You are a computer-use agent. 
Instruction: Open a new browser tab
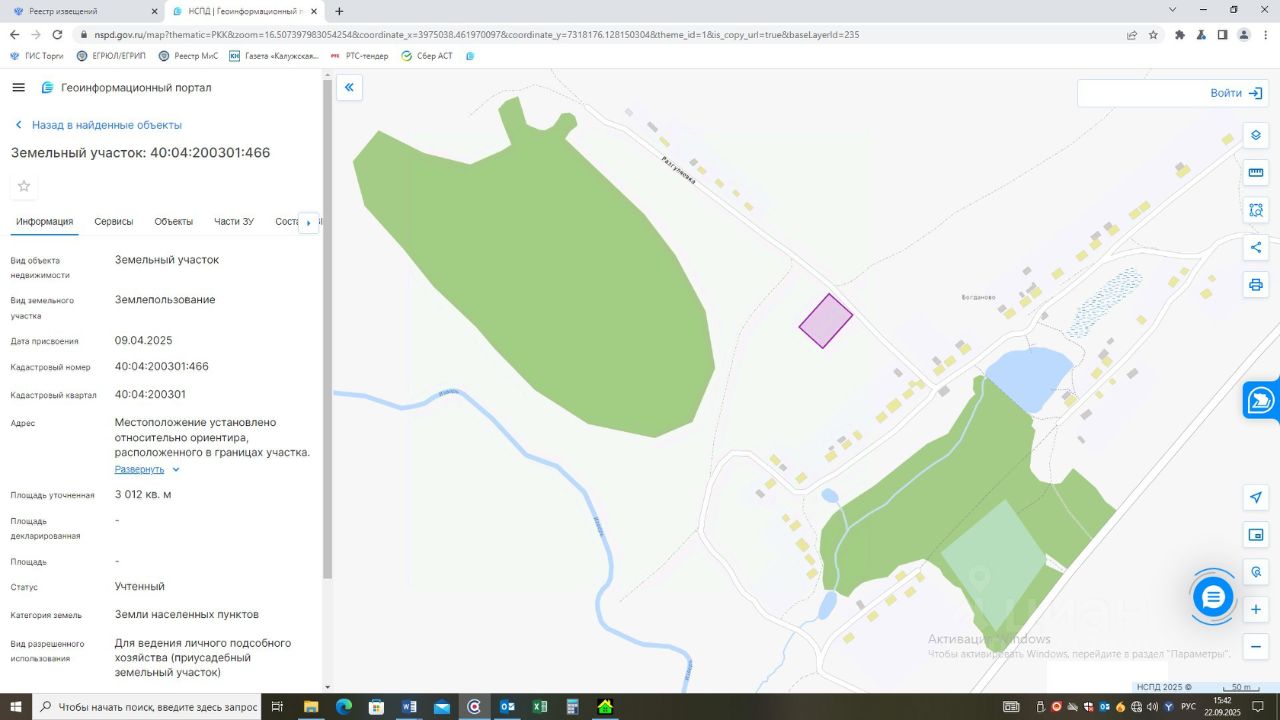pos(339,11)
